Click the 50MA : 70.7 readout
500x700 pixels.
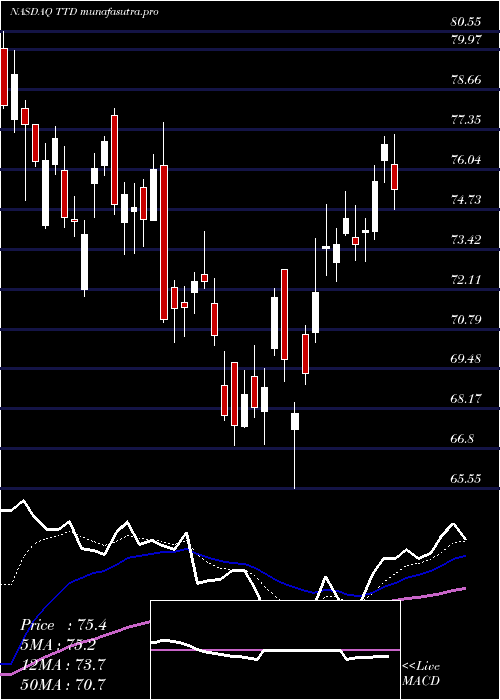[64, 684]
